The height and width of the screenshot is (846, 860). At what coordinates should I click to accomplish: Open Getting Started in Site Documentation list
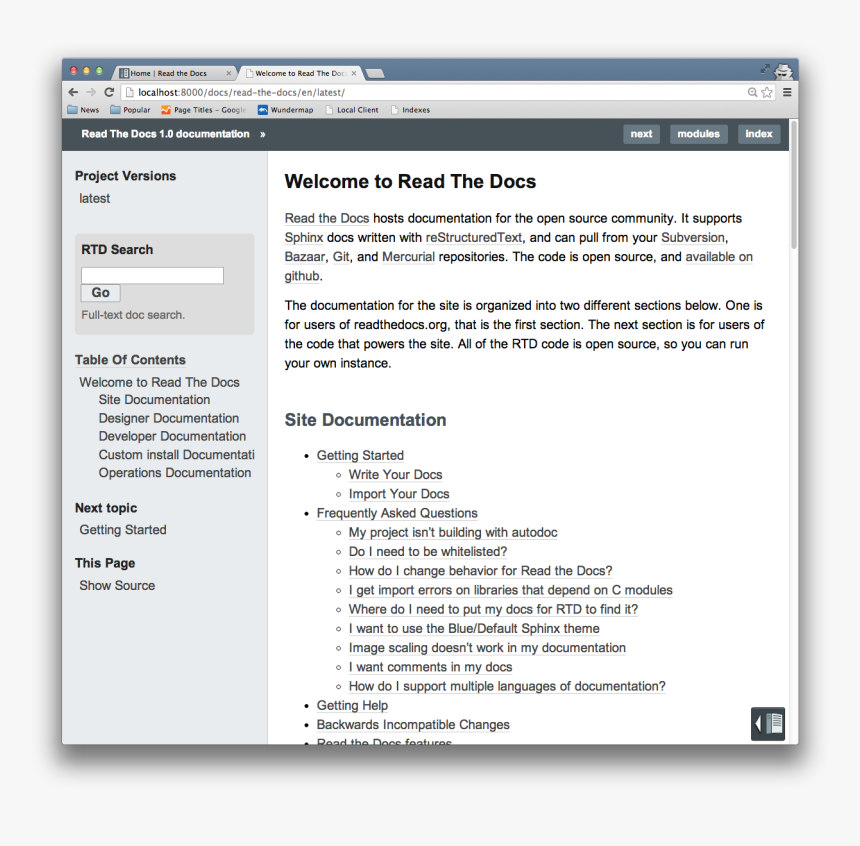coord(360,455)
